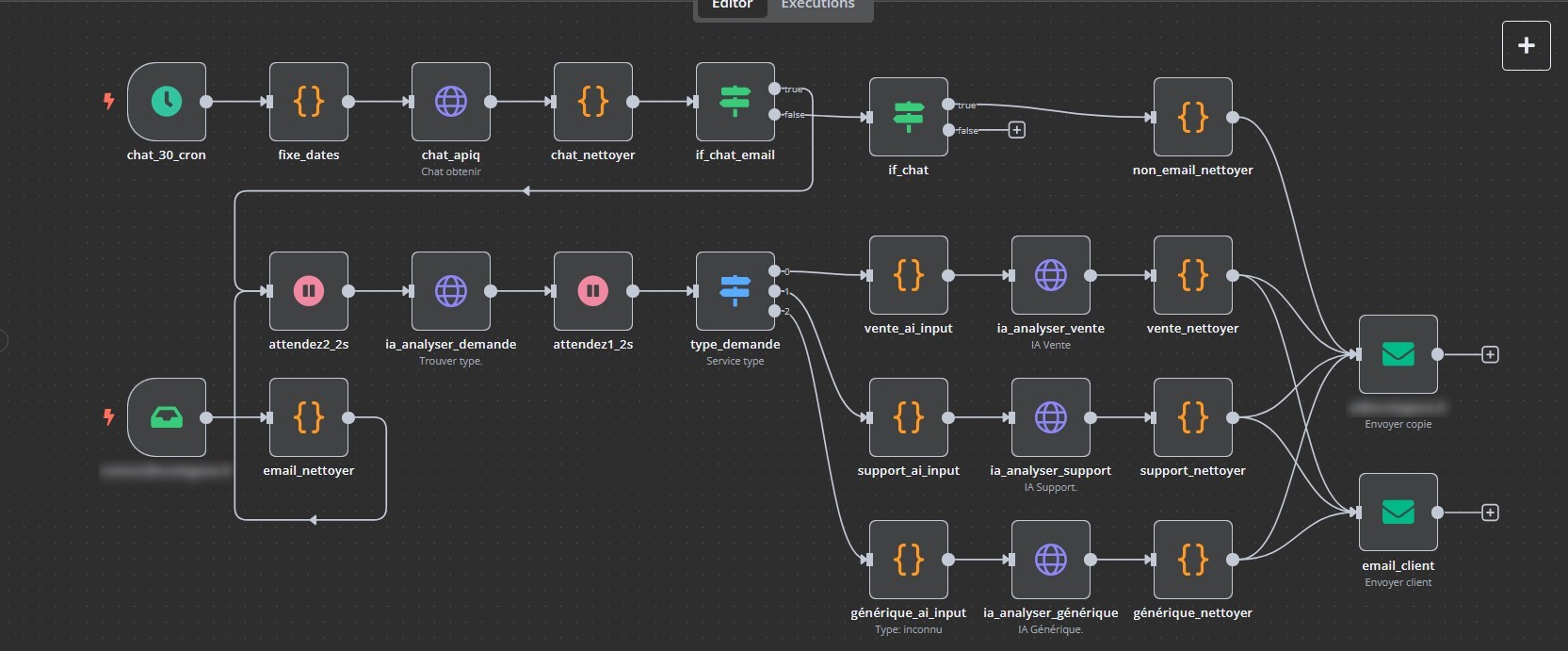
Task: Select the ia_analyser_support HTTP node
Action: [1051, 417]
